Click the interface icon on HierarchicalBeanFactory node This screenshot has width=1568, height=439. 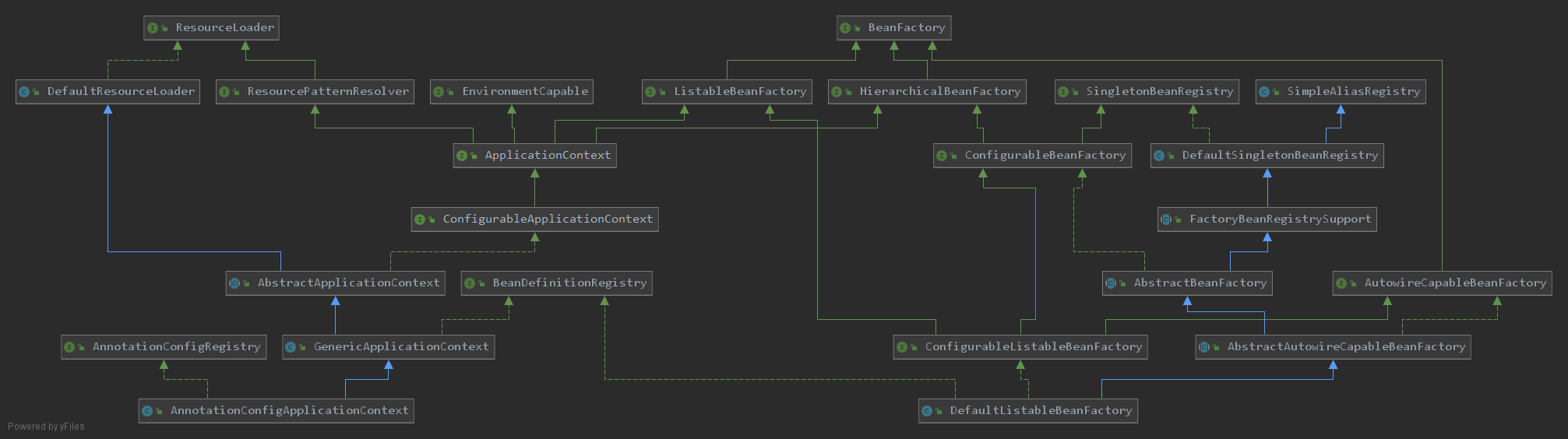[837, 92]
